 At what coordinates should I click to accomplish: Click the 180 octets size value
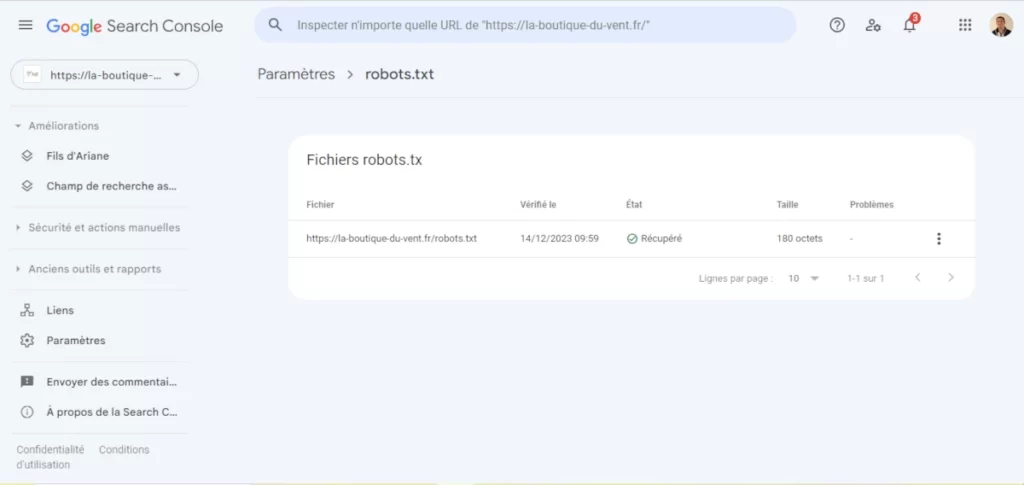tap(800, 239)
